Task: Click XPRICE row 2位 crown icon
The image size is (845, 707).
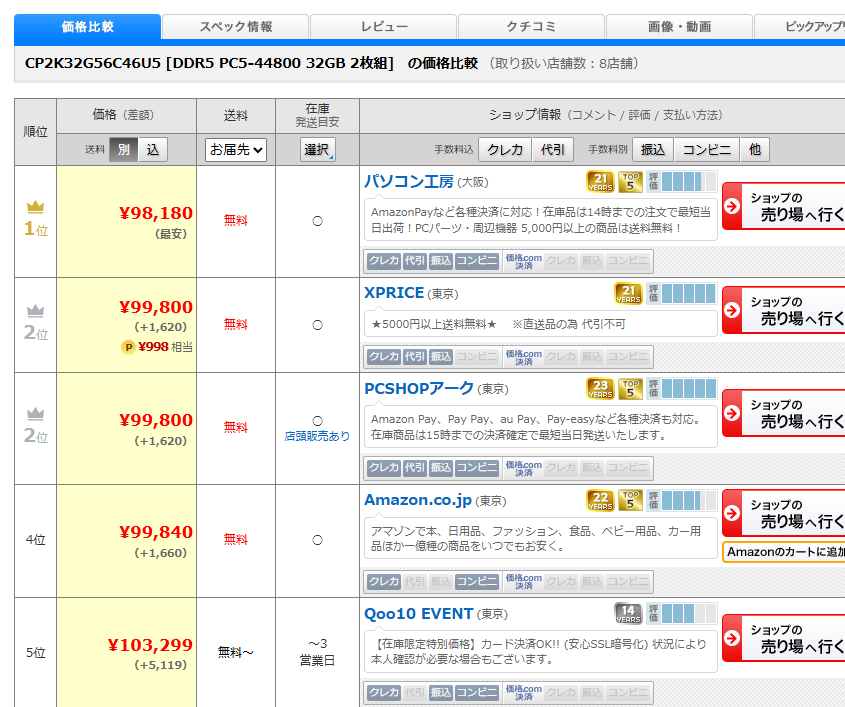Action: pos(36,310)
